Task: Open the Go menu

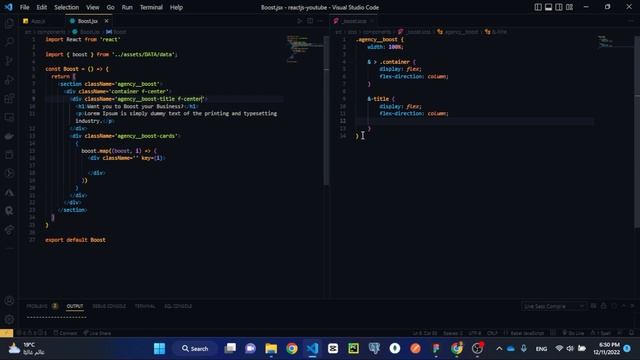Action: (x=111, y=7)
